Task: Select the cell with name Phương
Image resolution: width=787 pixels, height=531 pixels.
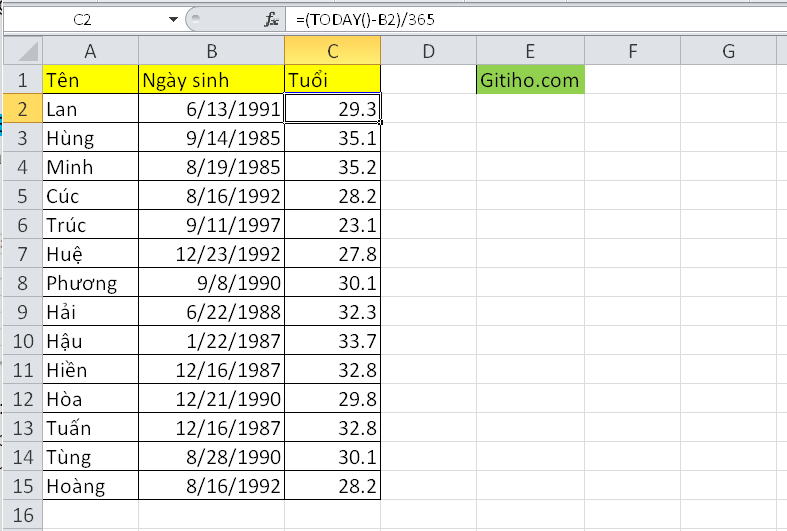Action: (90, 283)
